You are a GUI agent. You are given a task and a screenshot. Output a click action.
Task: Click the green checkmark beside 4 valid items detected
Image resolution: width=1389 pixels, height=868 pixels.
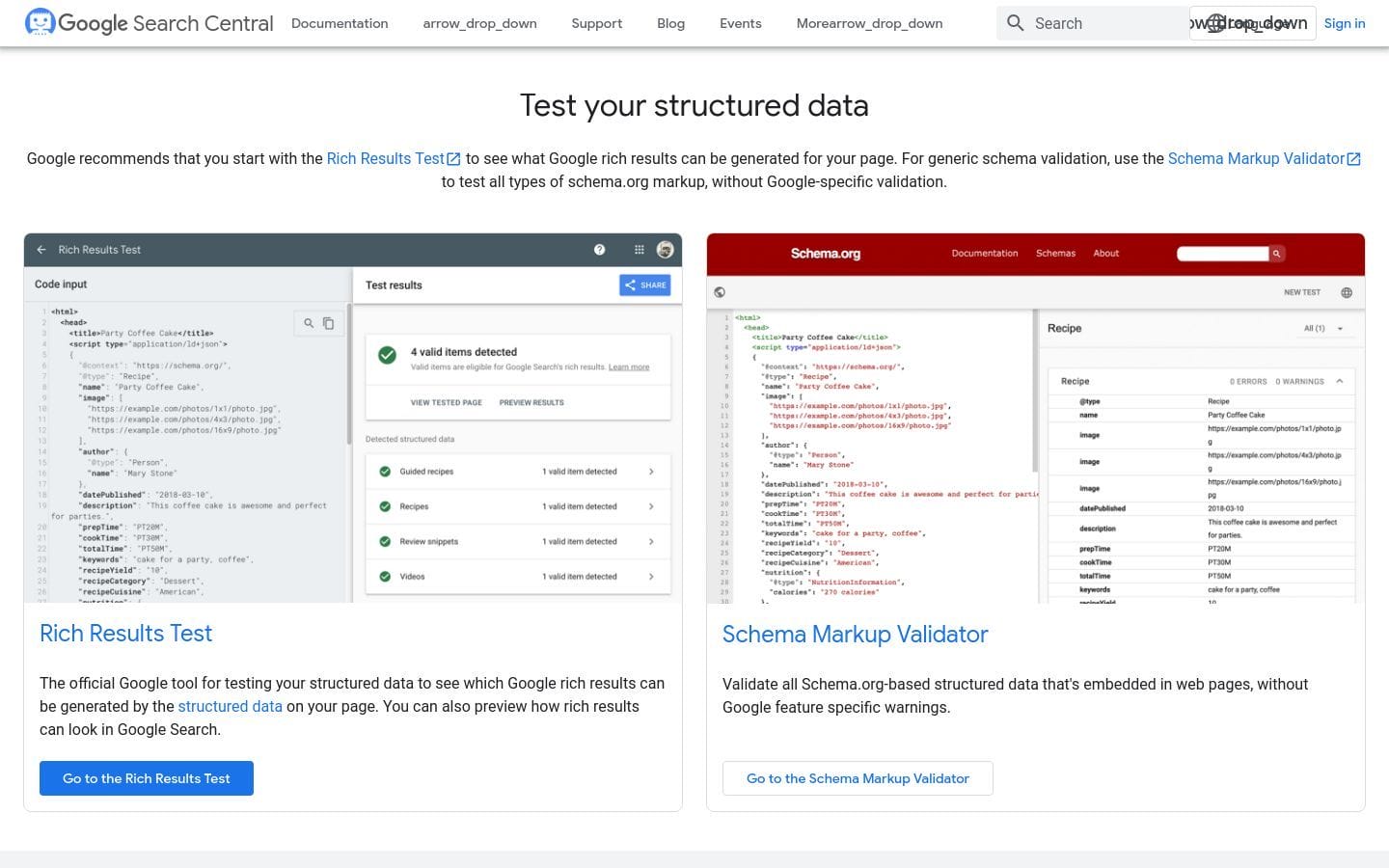coord(387,355)
